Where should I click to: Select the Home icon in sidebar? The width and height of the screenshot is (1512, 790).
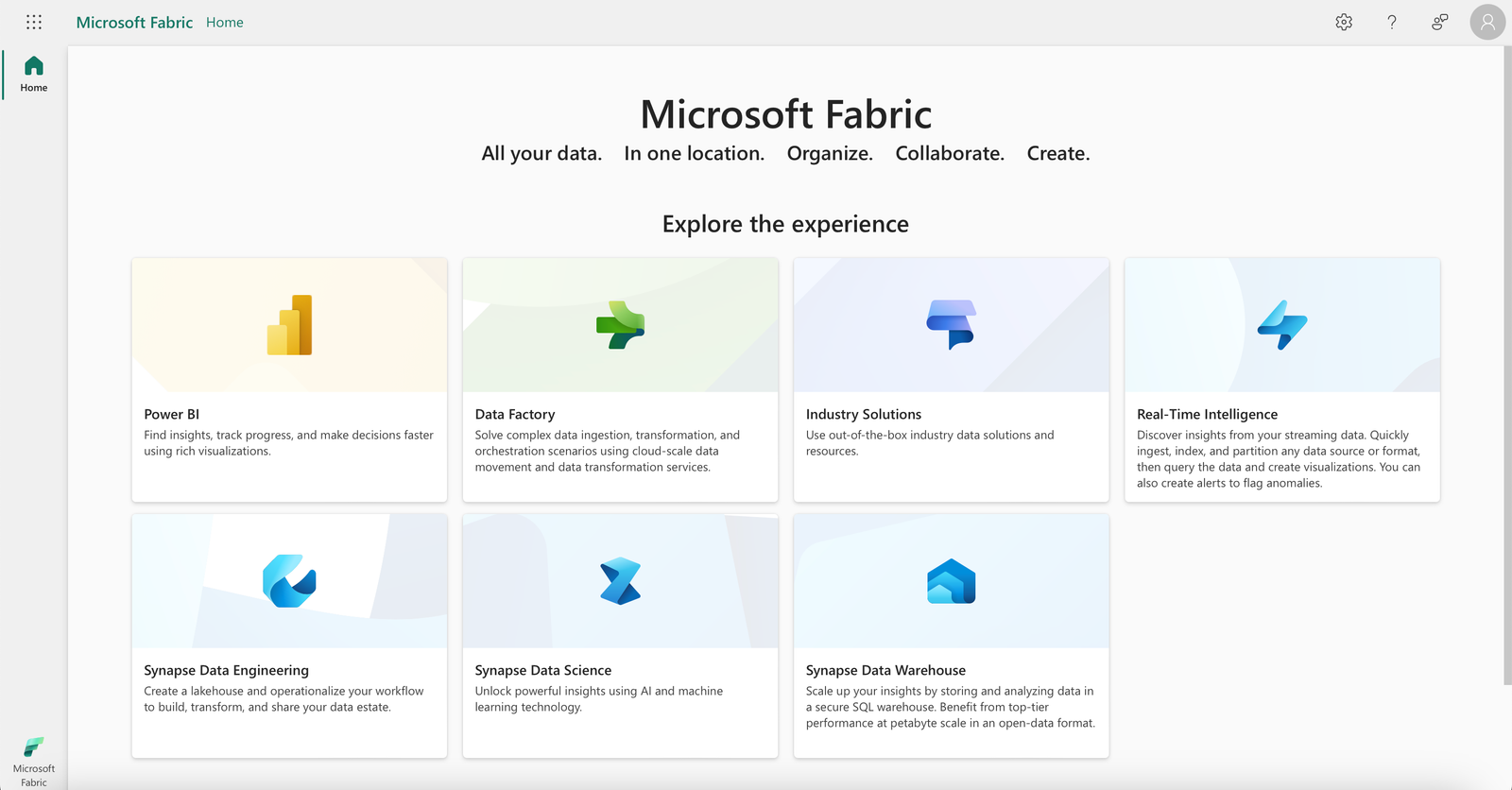point(34,74)
